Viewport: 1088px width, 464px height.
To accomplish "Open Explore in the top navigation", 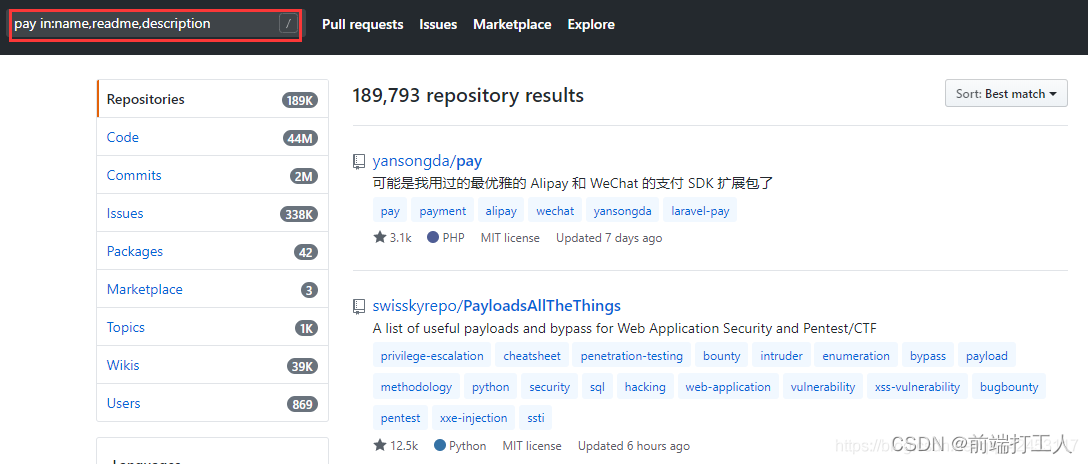I will (591, 24).
